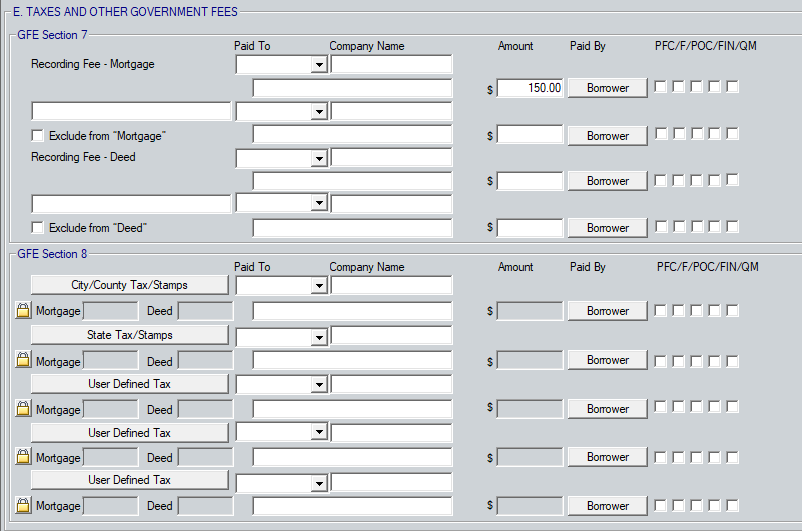The height and width of the screenshot is (531, 802).
Task: Click the lock icon beside State Tax Mortgage
Action: pyautogui.click(x=23, y=361)
